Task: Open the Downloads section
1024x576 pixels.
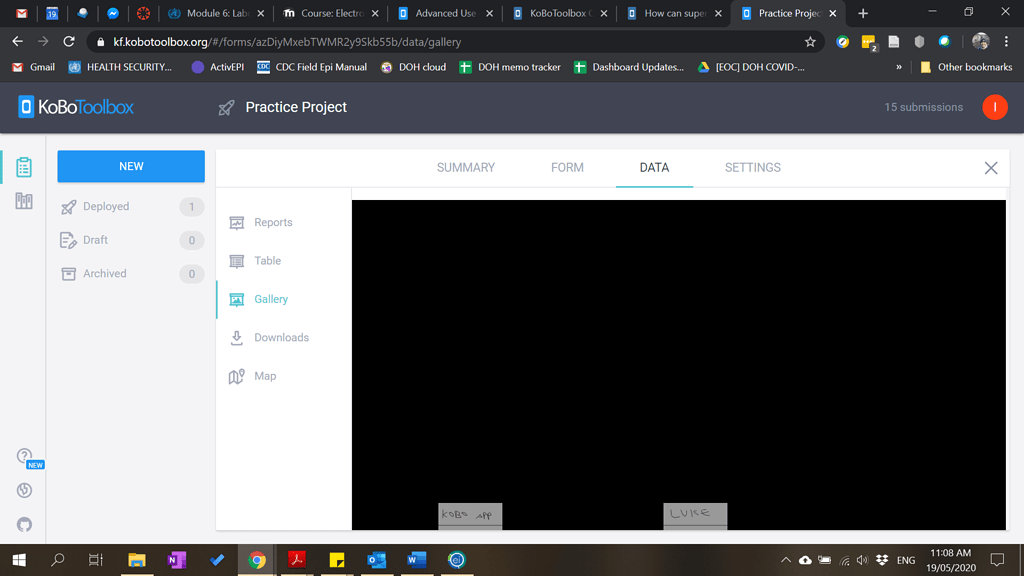Action: pyautogui.click(x=236, y=337)
